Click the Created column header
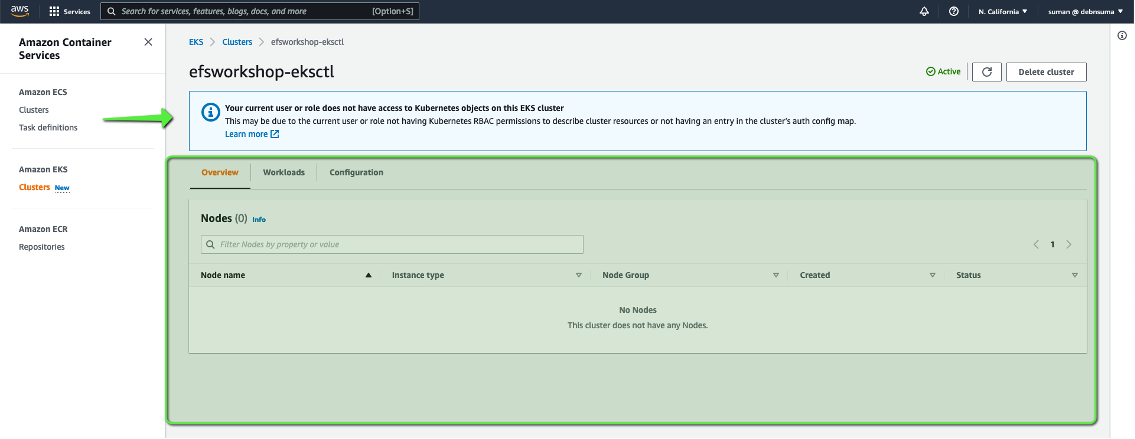Viewport: 1135px width, 439px height. click(x=815, y=275)
